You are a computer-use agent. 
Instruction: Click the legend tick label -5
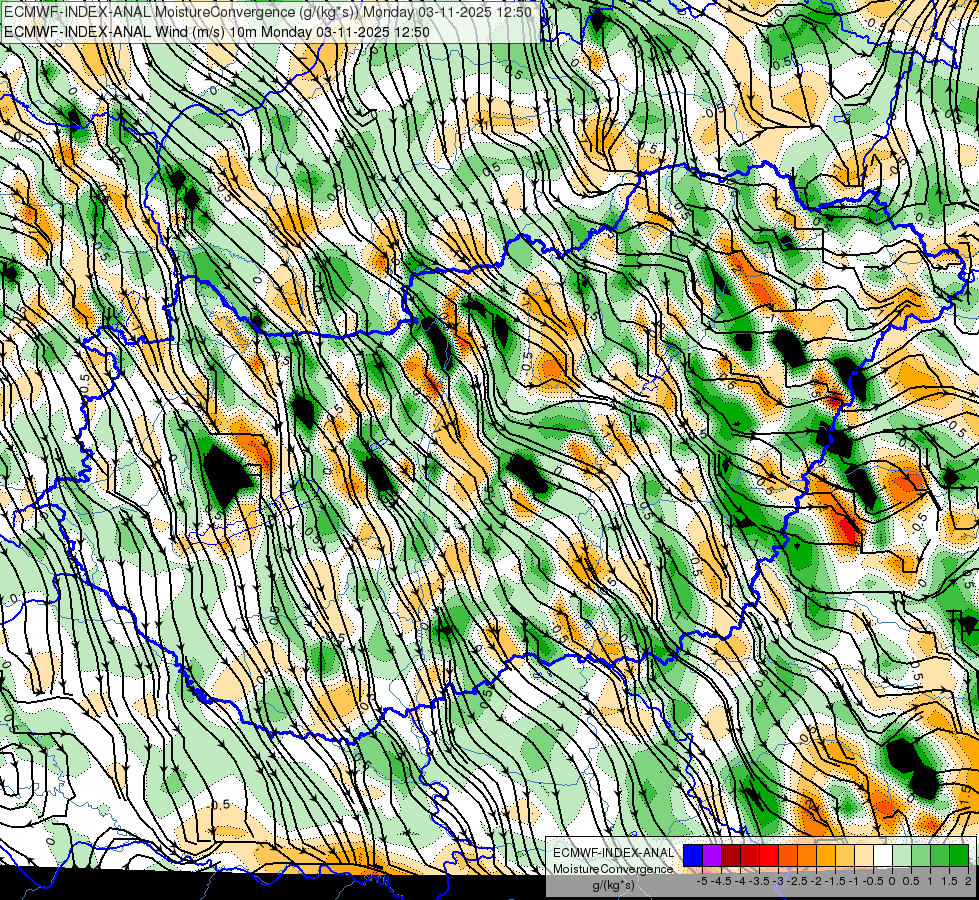(703, 881)
